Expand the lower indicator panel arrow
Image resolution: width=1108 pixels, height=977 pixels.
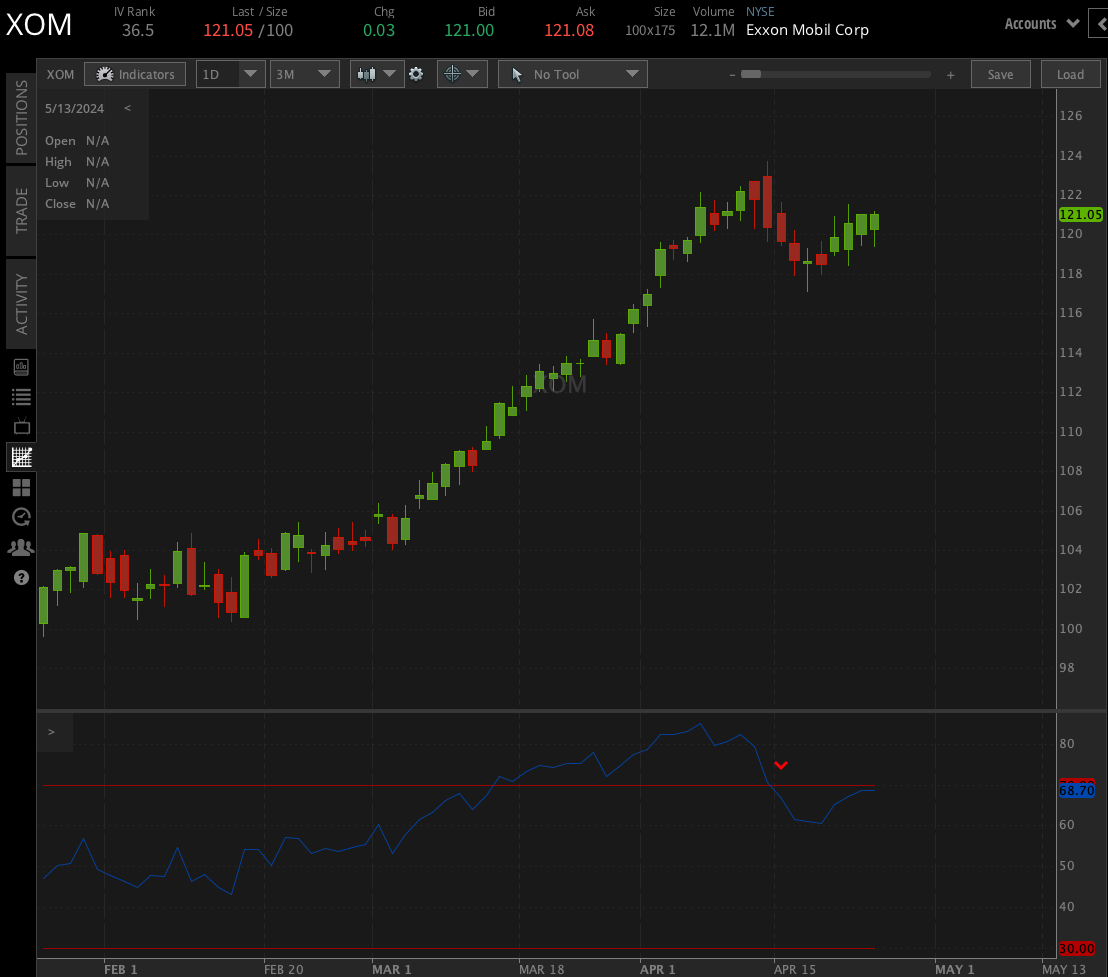pyautogui.click(x=51, y=732)
